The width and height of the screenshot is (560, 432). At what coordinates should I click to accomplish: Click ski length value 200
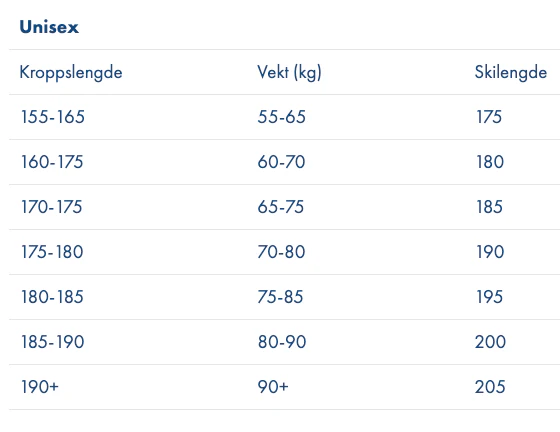point(490,342)
